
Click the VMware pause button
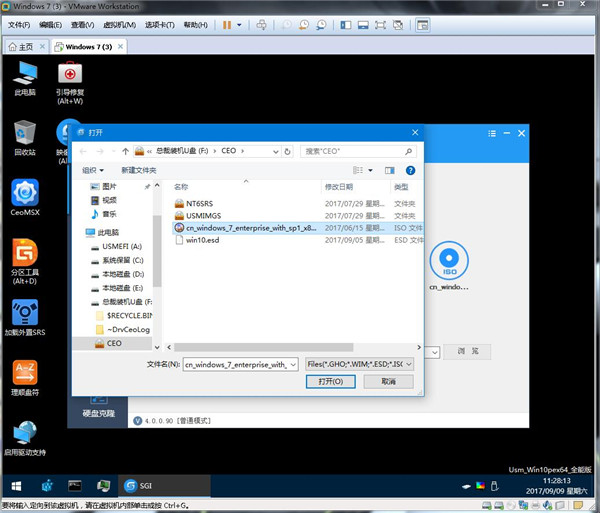coord(227,25)
